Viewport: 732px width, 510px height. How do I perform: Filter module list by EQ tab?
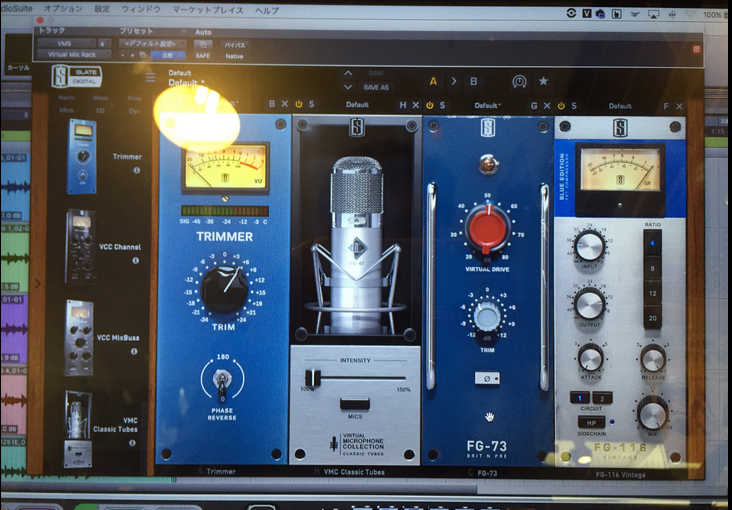point(100,111)
